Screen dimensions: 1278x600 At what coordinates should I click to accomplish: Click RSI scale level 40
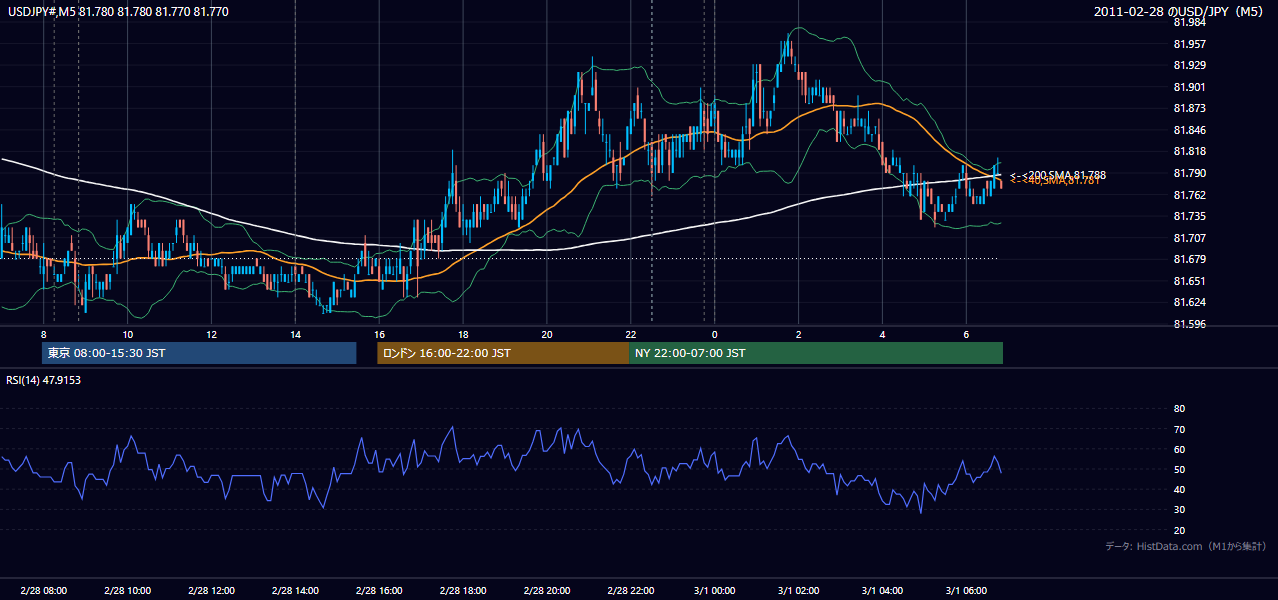point(1179,489)
